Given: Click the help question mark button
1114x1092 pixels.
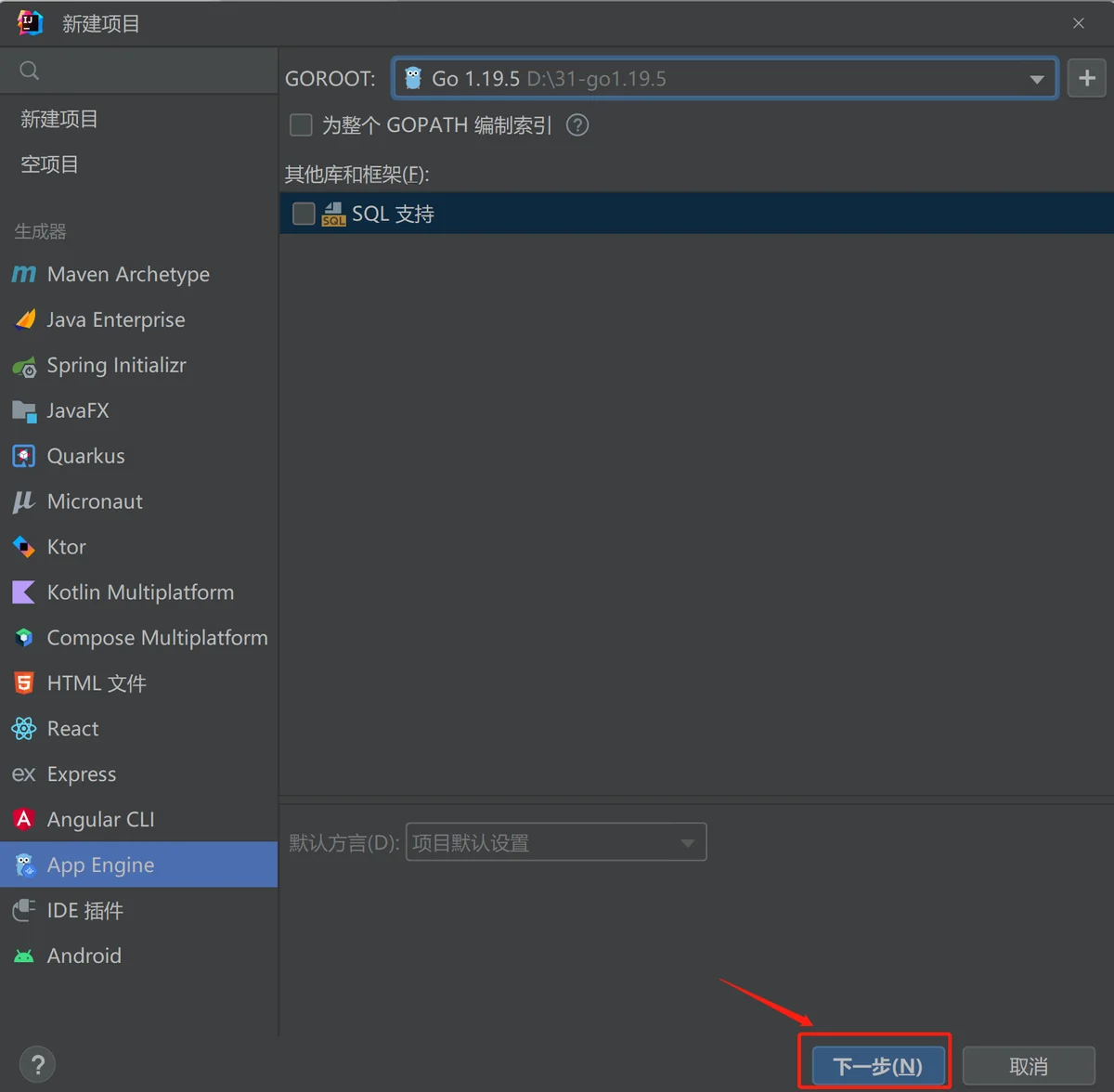Looking at the screenshot, I should (x=38, y=1065).
